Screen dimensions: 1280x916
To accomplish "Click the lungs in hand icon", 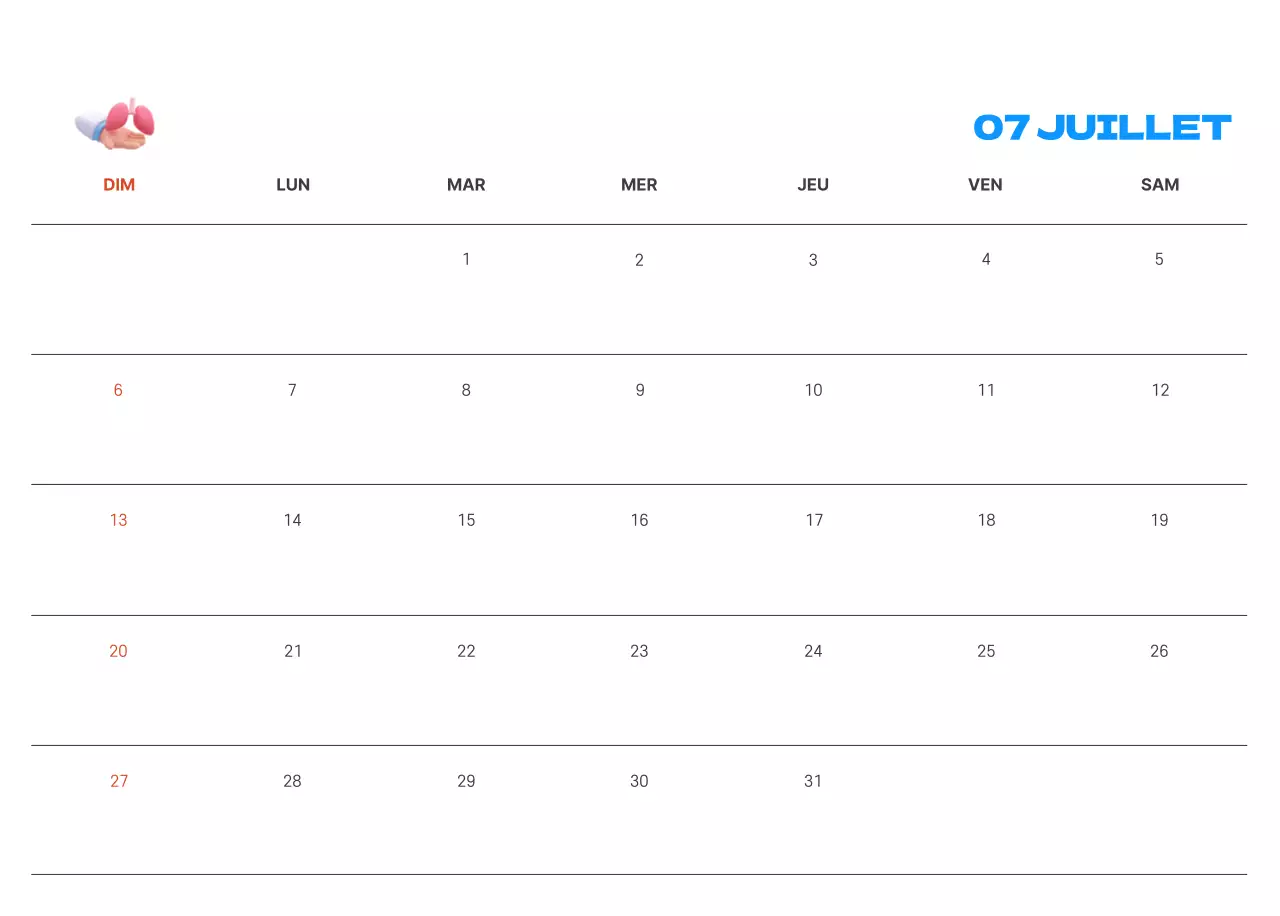I will (116, 125).
